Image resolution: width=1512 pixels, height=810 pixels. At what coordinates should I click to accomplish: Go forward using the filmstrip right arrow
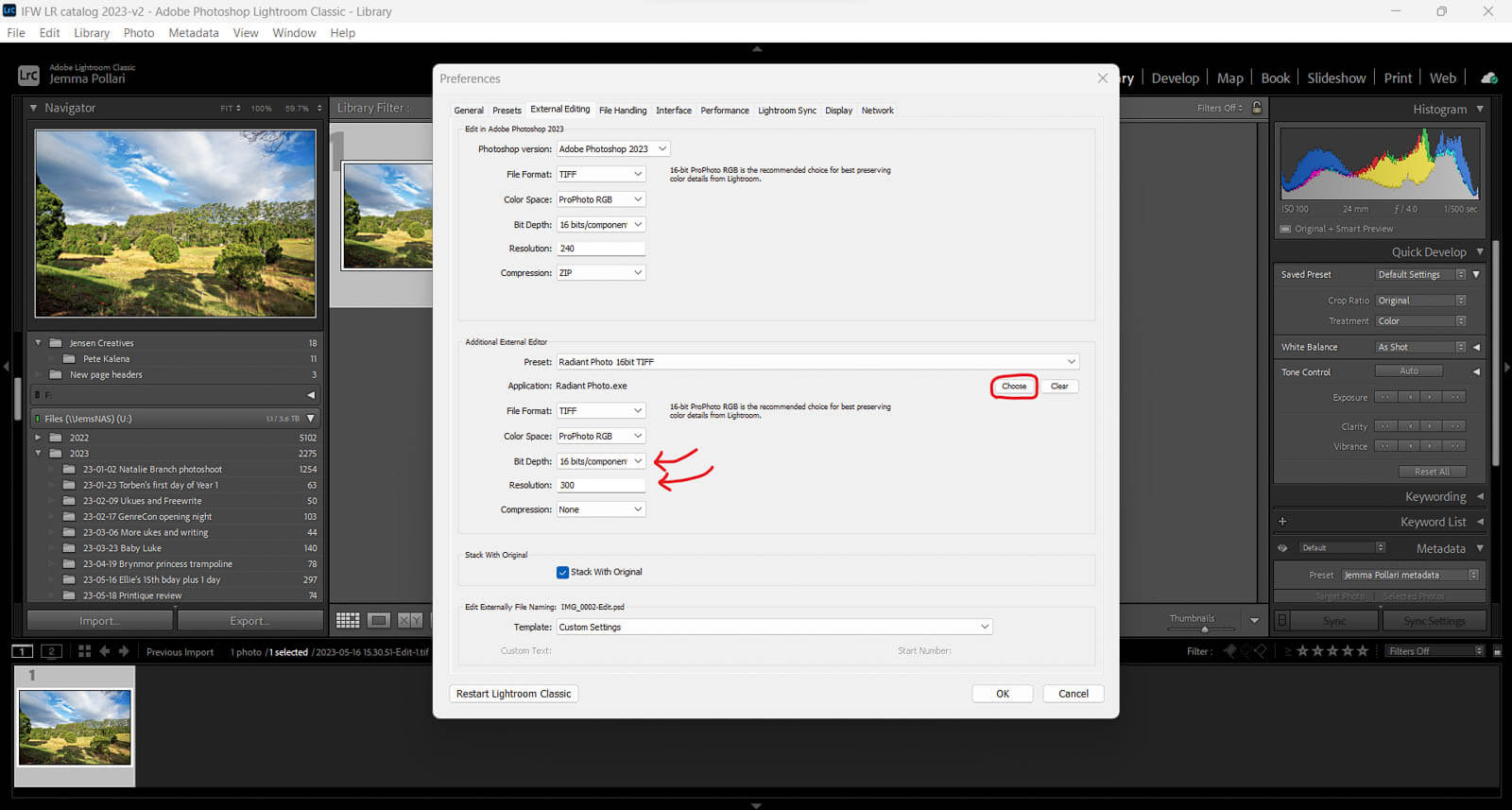124,651
